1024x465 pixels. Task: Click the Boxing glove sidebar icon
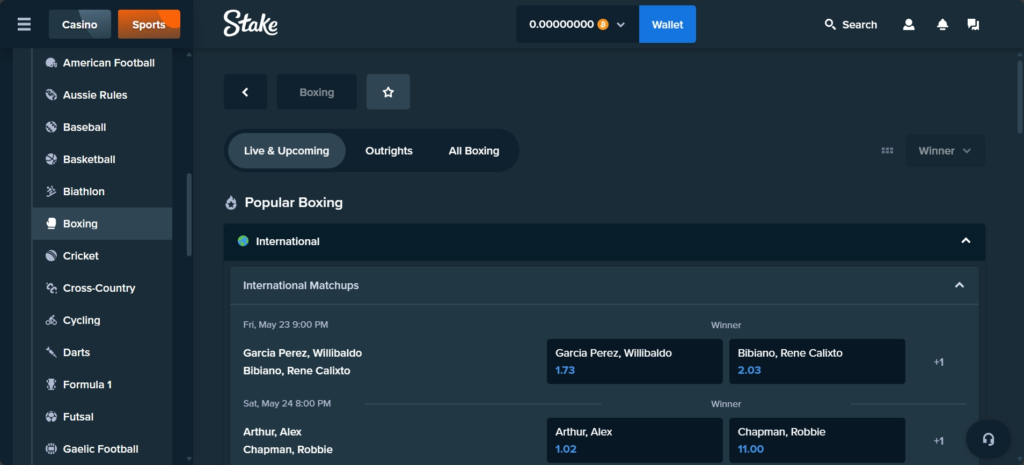tap(51, 223)
